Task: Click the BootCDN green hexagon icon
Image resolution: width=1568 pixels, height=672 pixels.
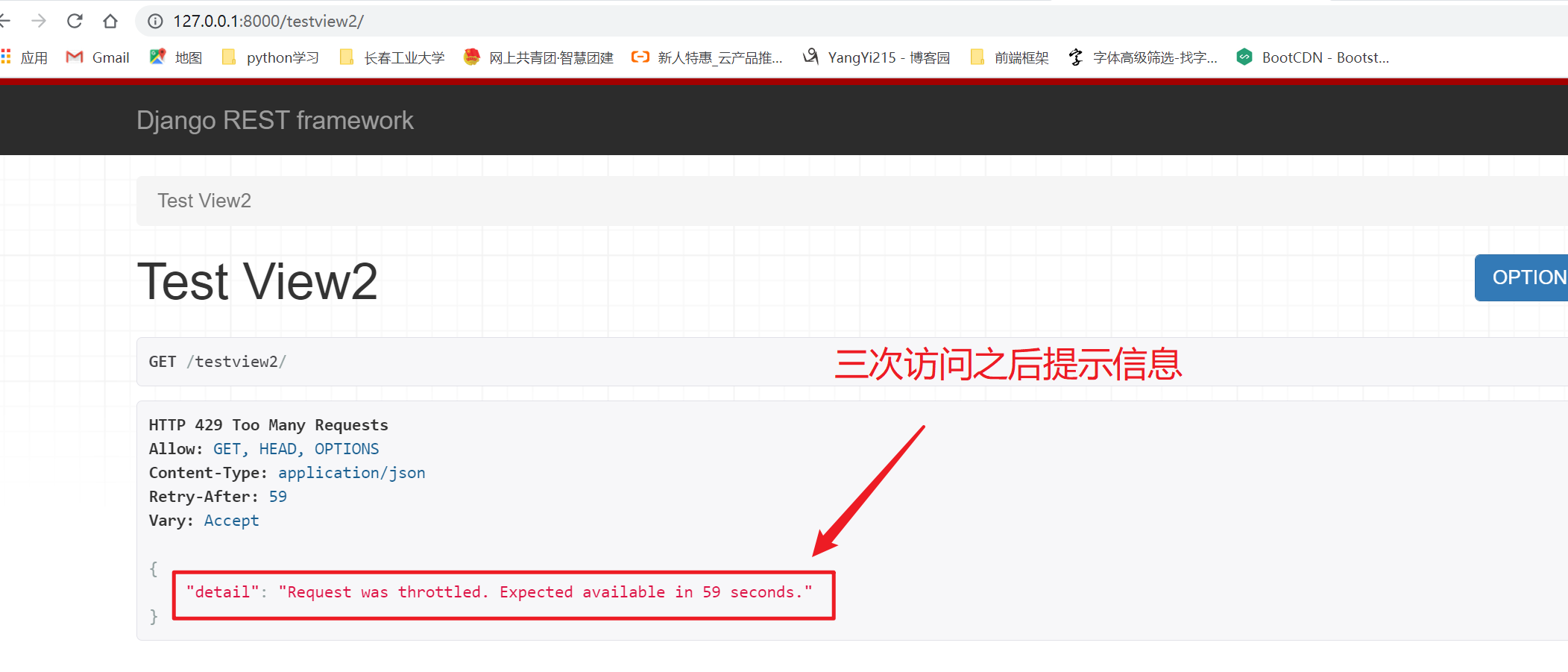Action: [x=1244, y=57]
